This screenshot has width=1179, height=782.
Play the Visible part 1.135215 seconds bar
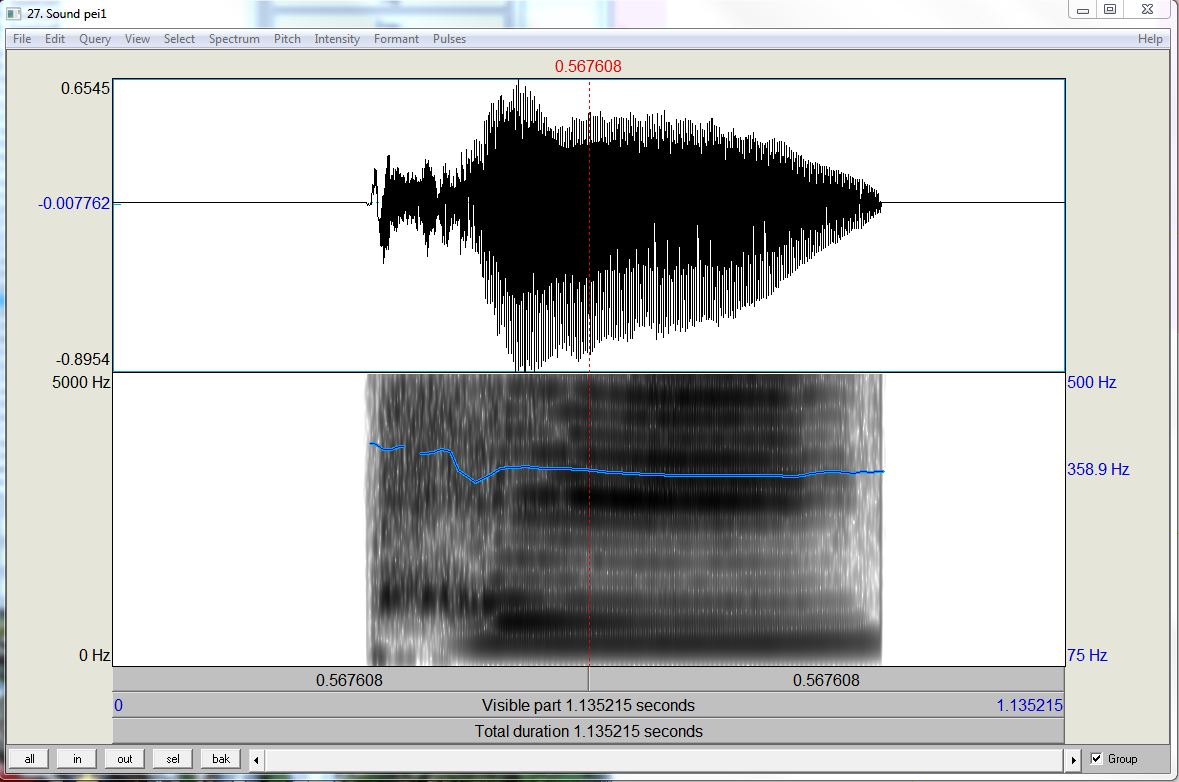pyautogui.click(x=588, y=705)
